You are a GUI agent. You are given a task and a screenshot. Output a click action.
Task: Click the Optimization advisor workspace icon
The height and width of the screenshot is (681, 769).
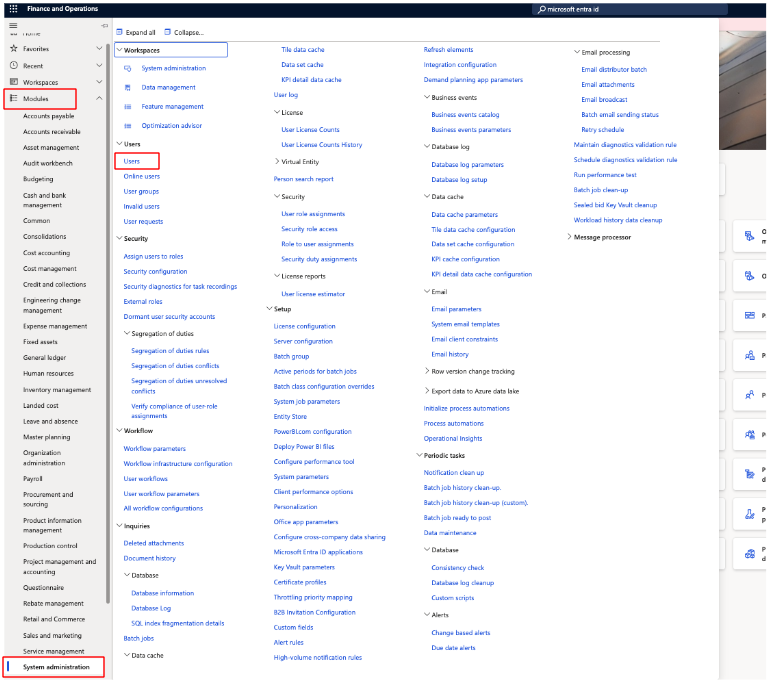click(x=128, y=125)
